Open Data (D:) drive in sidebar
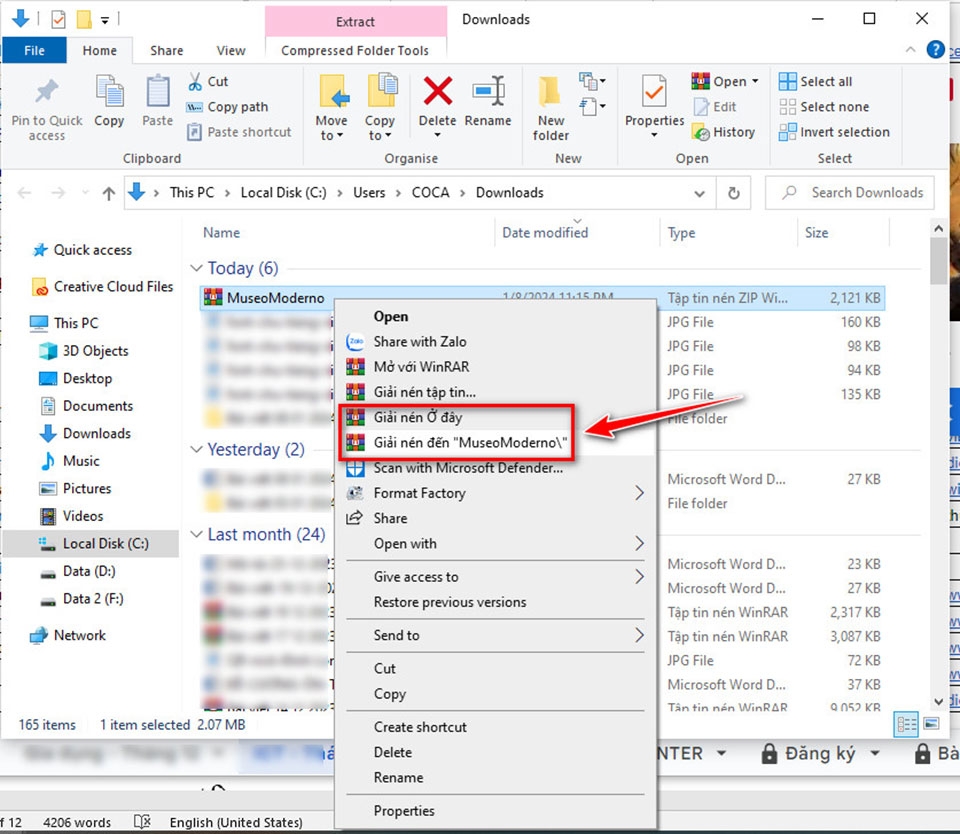Screen dimensions: 960x834 pyautogui.click(x=78, y=571)
